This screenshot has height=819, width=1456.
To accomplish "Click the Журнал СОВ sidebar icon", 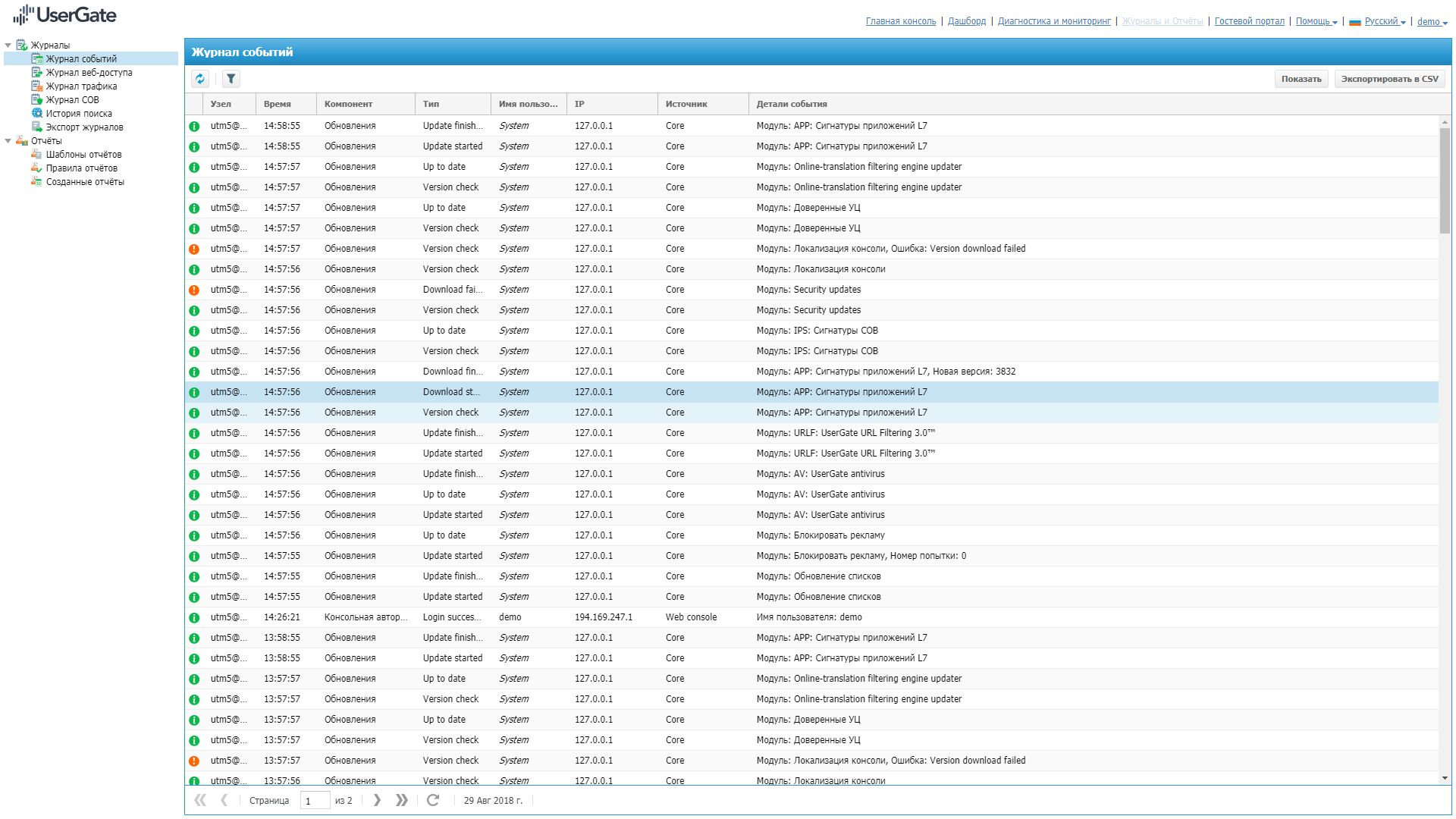I will point(36,99).
